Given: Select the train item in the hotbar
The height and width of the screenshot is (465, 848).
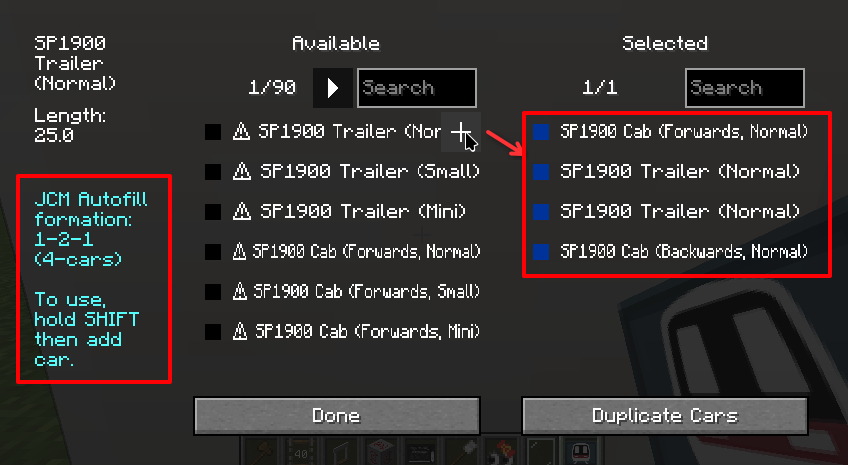Looking at the screenshot, I should [x=580, y=451].
